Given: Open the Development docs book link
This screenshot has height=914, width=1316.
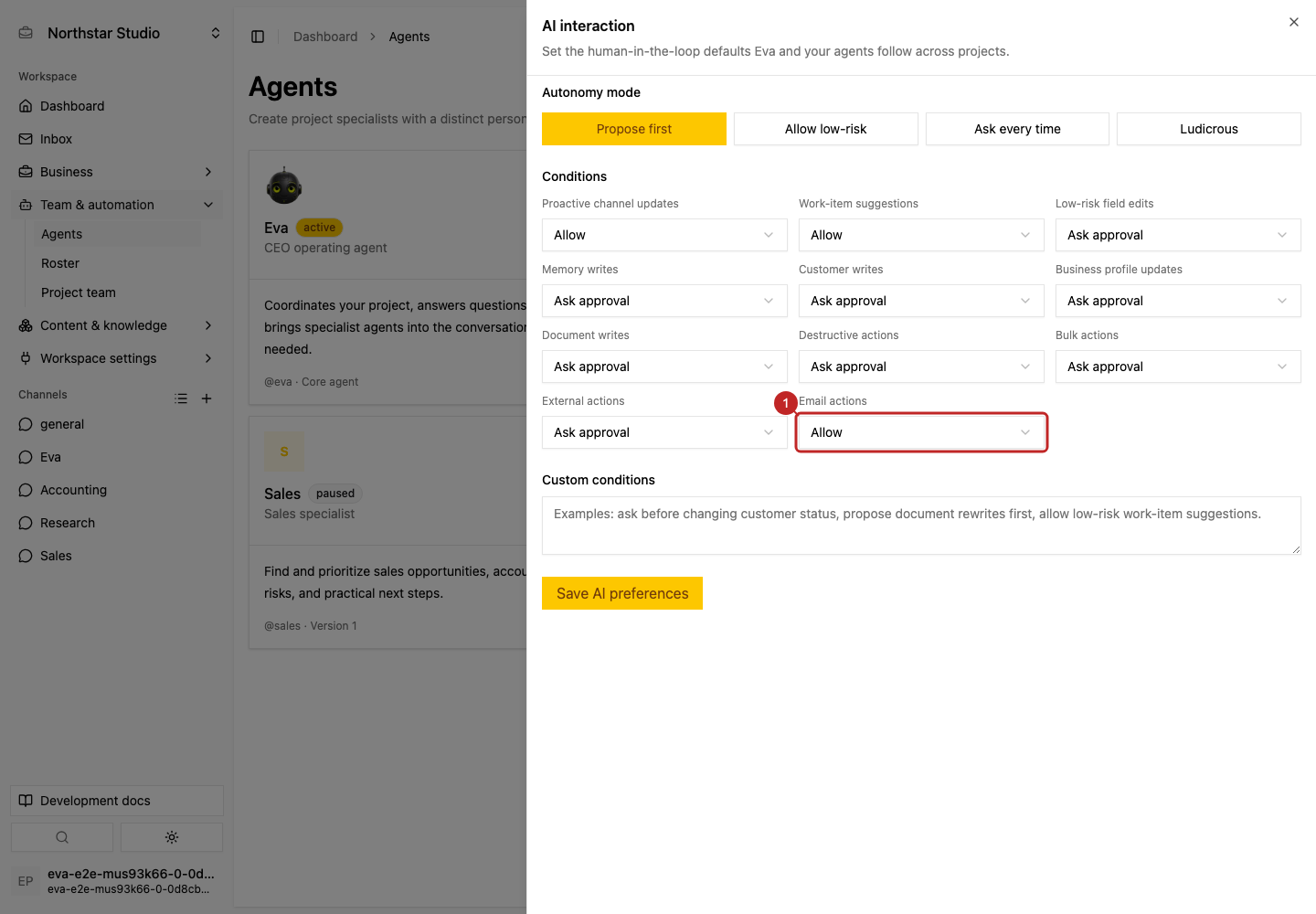Looking at the screenshot, I should point(117,801).
